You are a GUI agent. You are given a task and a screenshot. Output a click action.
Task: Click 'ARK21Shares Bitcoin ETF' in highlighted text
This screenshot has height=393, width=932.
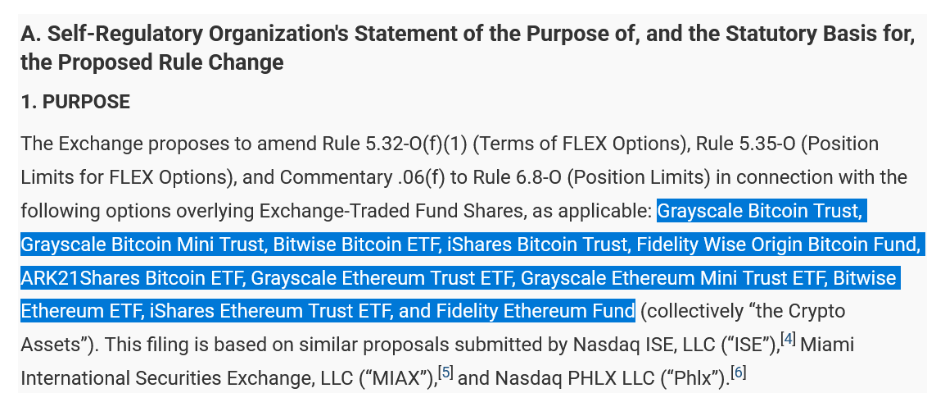click(132, 278)
